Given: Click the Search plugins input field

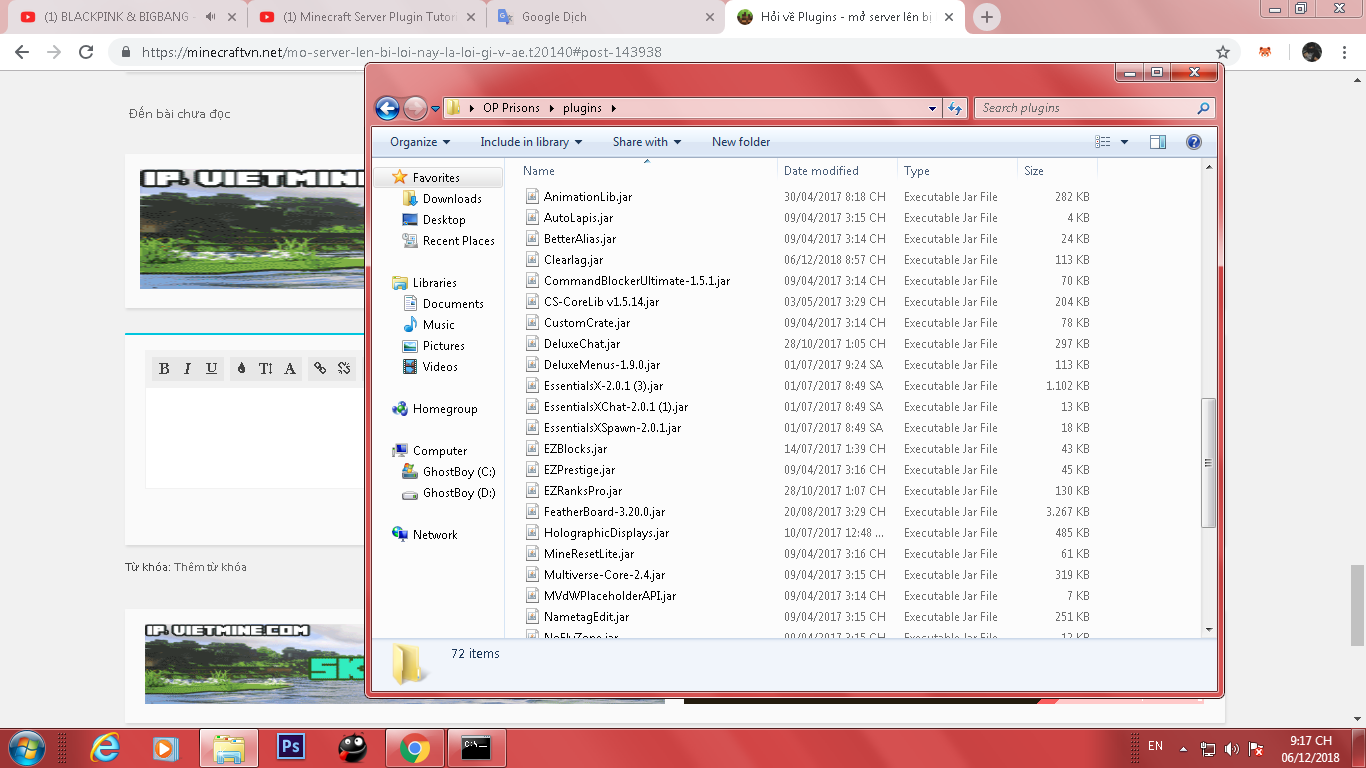Looking at the screenshot, I should pyautogui.click(x=1085, y=108).
